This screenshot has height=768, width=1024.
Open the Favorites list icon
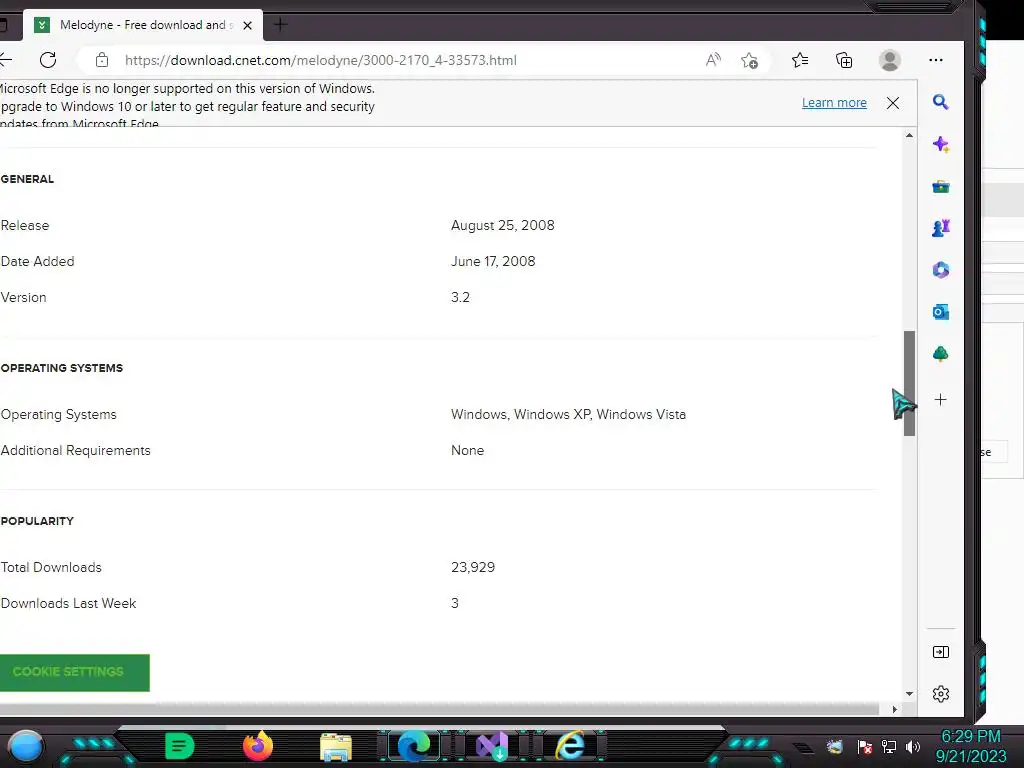(x=800, y=60)
